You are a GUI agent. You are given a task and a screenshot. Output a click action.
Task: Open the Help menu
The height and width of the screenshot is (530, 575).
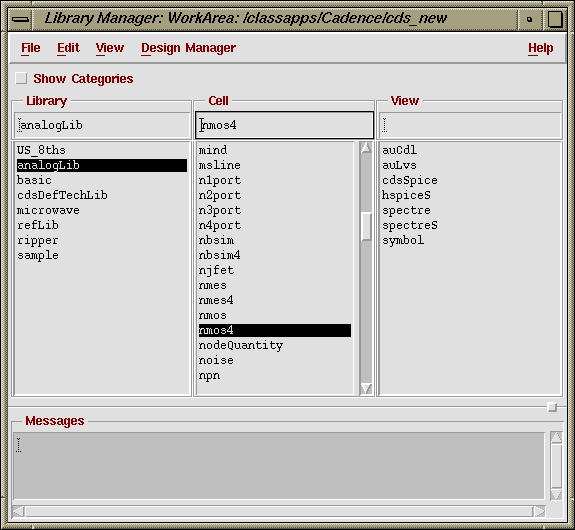541,48
